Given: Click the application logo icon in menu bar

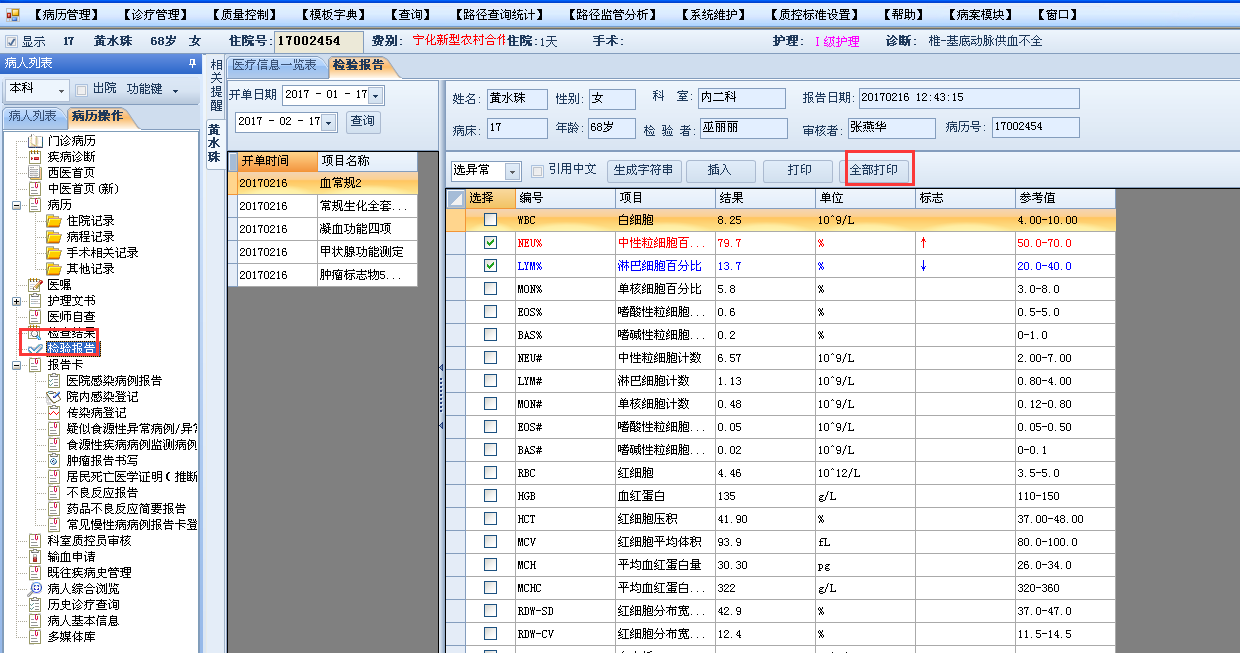Looking at the screenshot, I should (x=13, y=14).
